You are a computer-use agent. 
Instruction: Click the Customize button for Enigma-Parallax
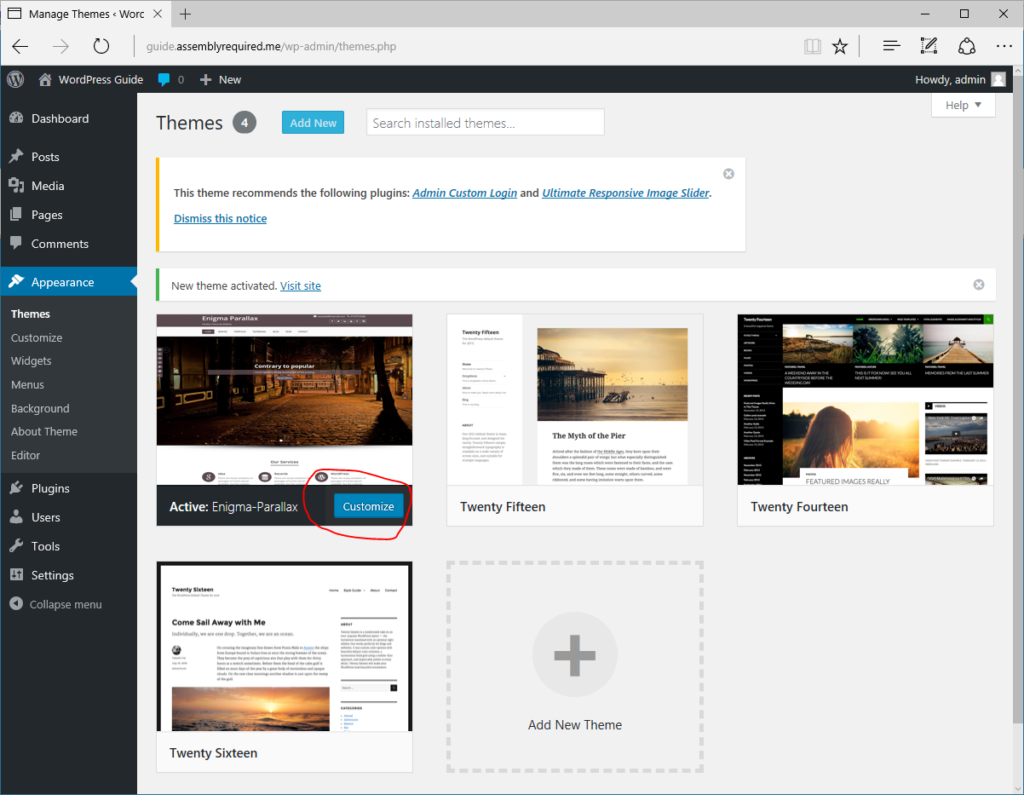(x=368, y=506)
